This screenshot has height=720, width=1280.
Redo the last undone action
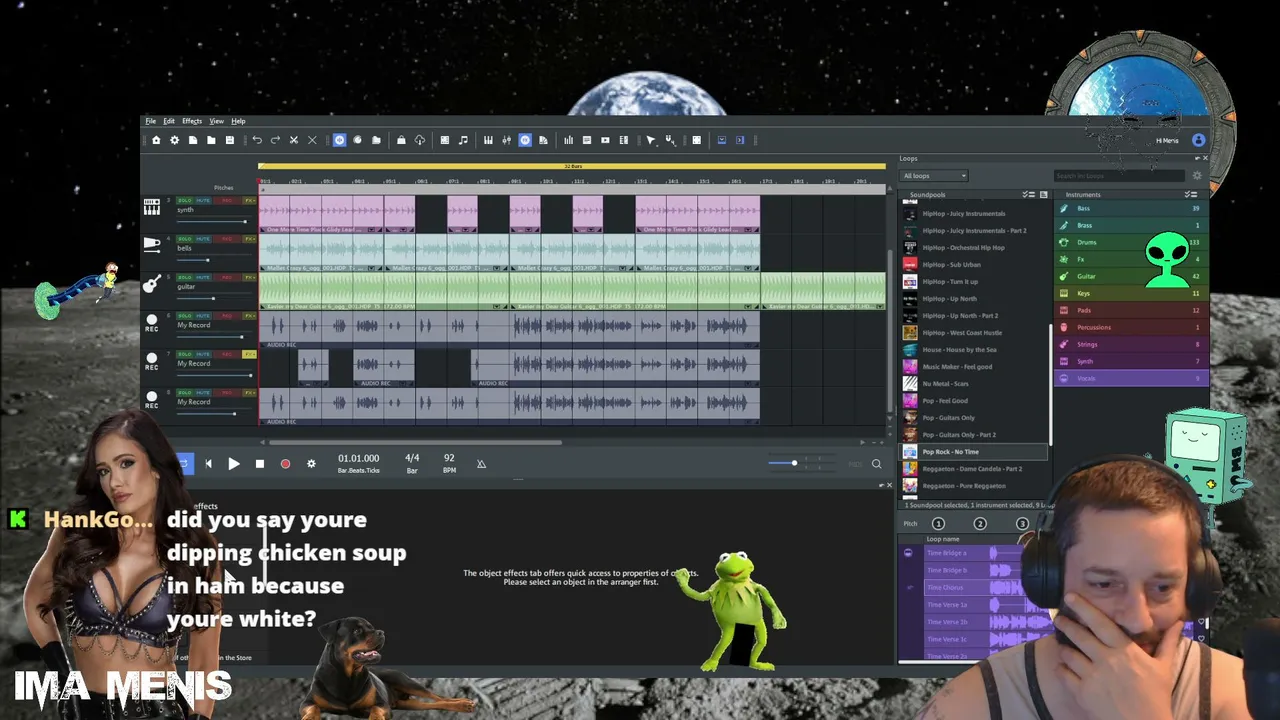coord(275,140)
